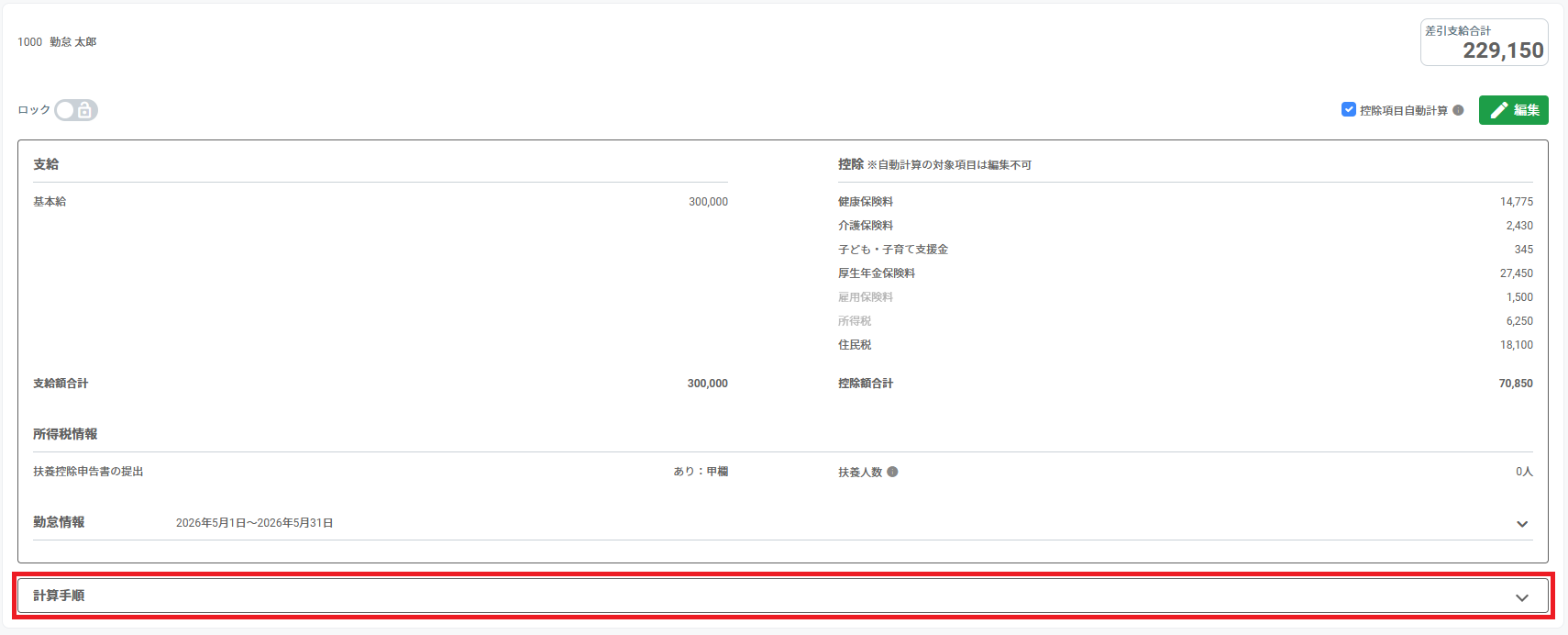Click the 差引支給合計 229,150 box
1568x635 pixels.
[x=1485, y=42]
